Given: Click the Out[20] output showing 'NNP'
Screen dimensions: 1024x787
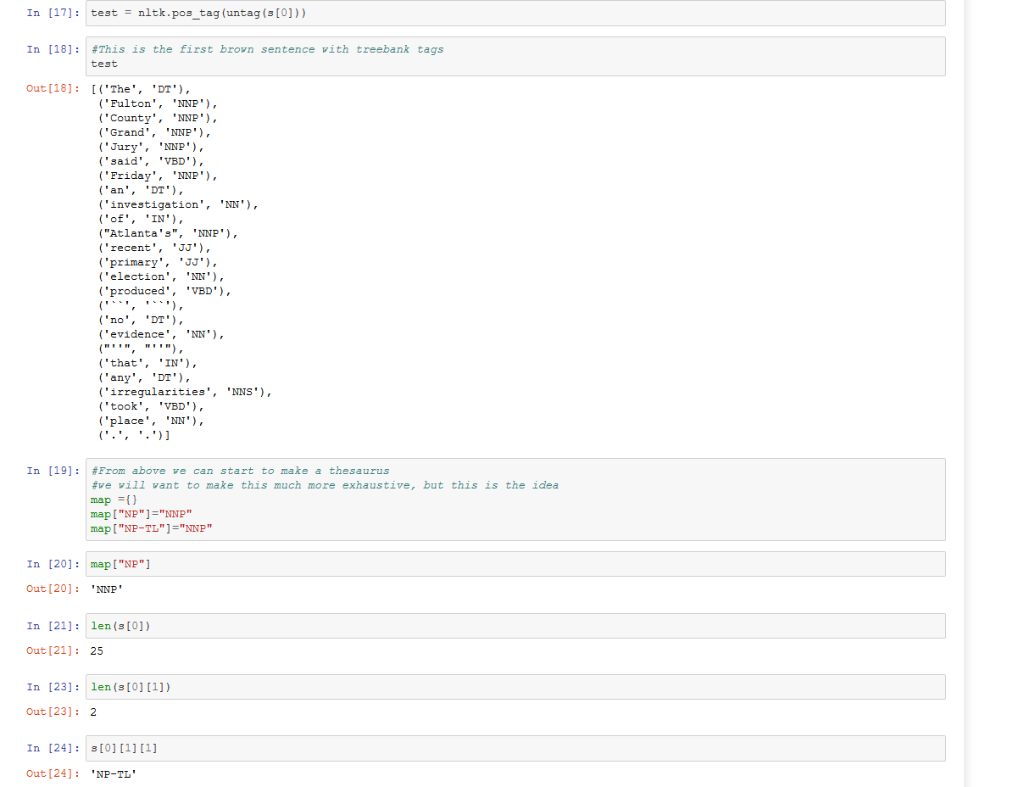Looking at the screenshot, I should [104, 589].
